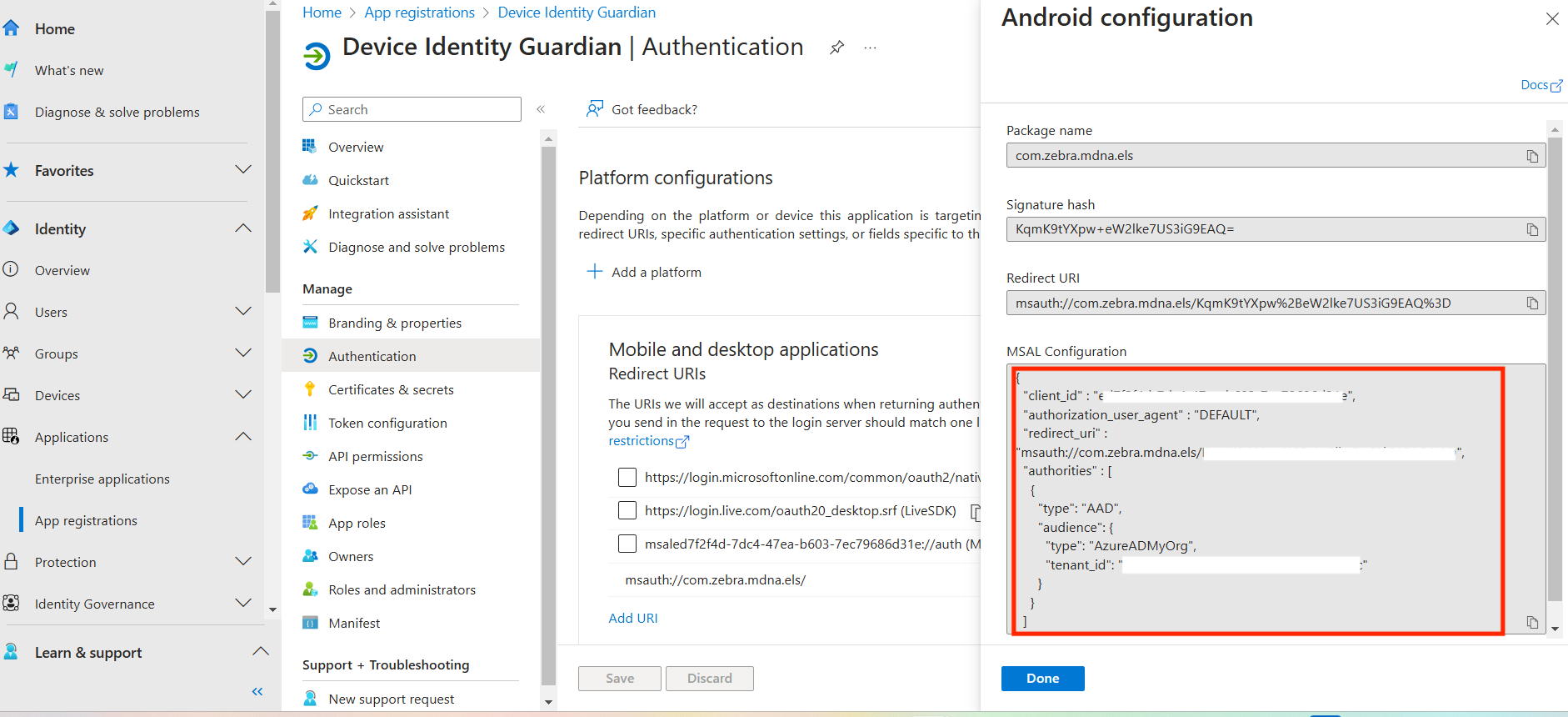This screenshot has width=1568, height=717.
Task: Enable the msaled7f2f4d auth URI checkbox
Action: tap(627, 544)
